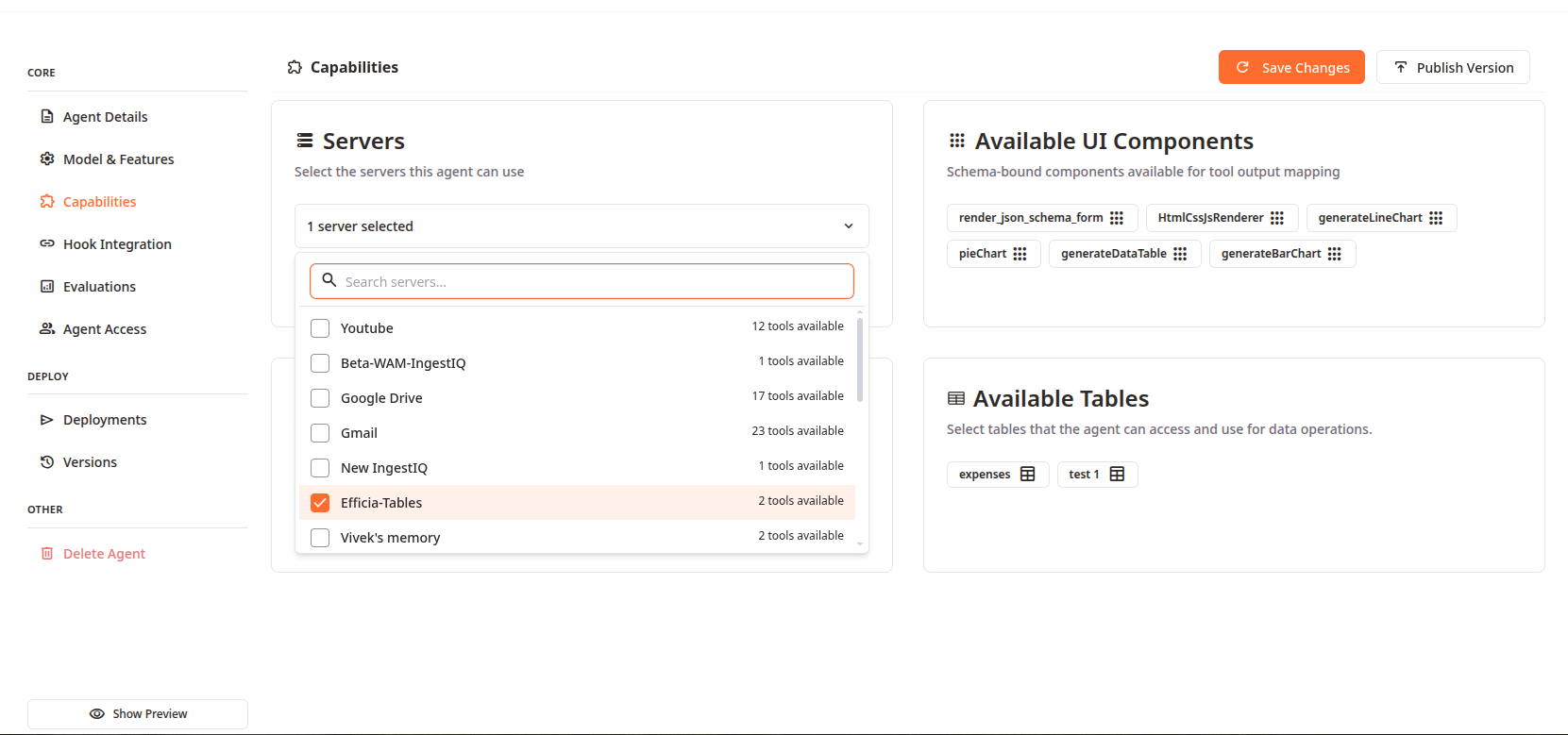
Task: Click the magnifier icon in the server search box
Action: tap(329, 280)
